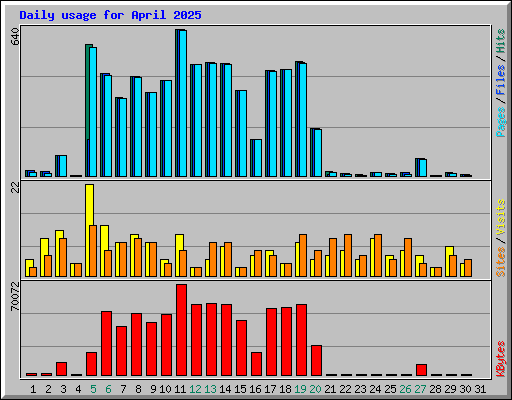Click the 22 sites axis label

15,188
